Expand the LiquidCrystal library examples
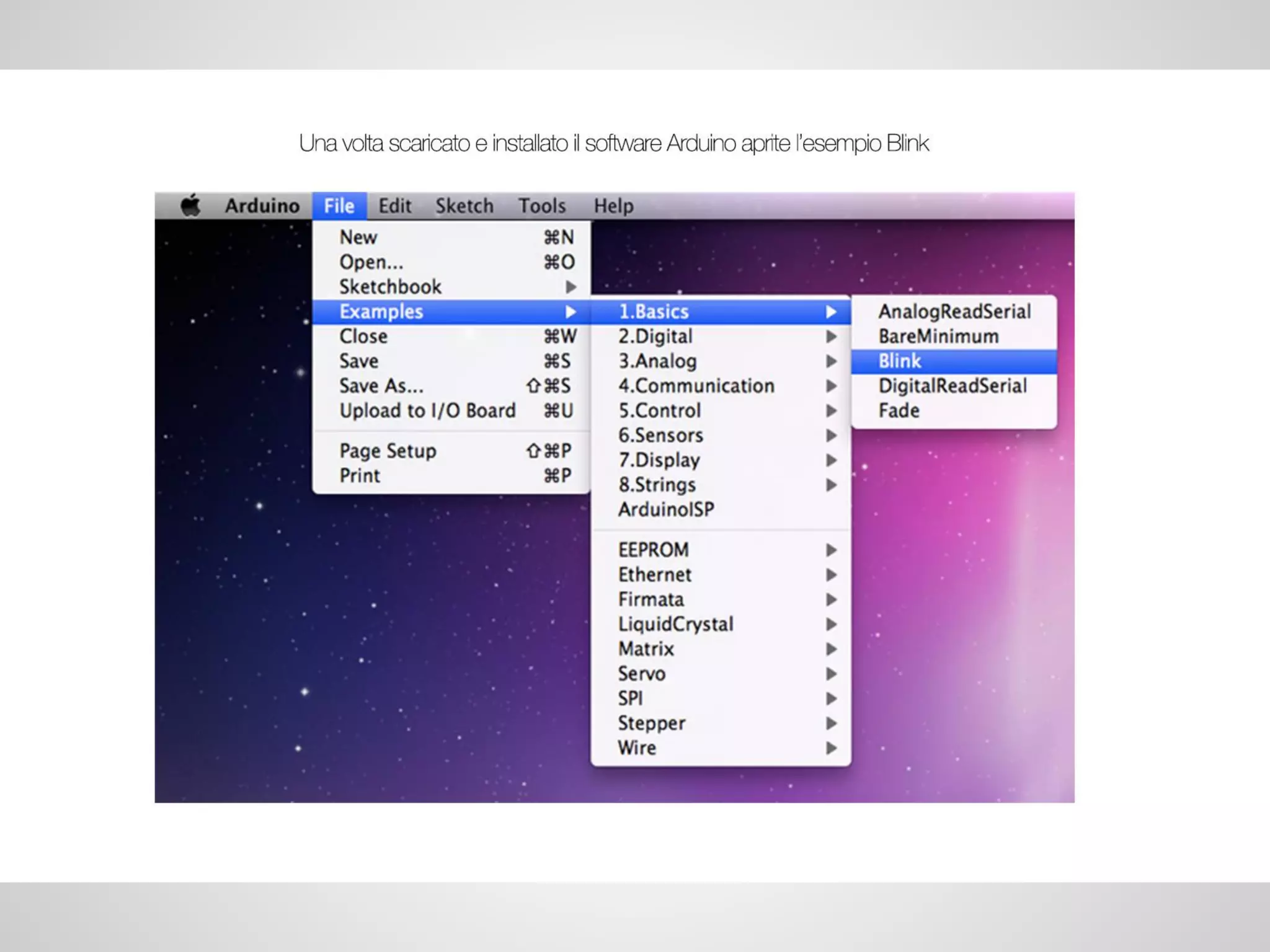The height and width of the screenshot is (952, 1270). coord(721,624)
